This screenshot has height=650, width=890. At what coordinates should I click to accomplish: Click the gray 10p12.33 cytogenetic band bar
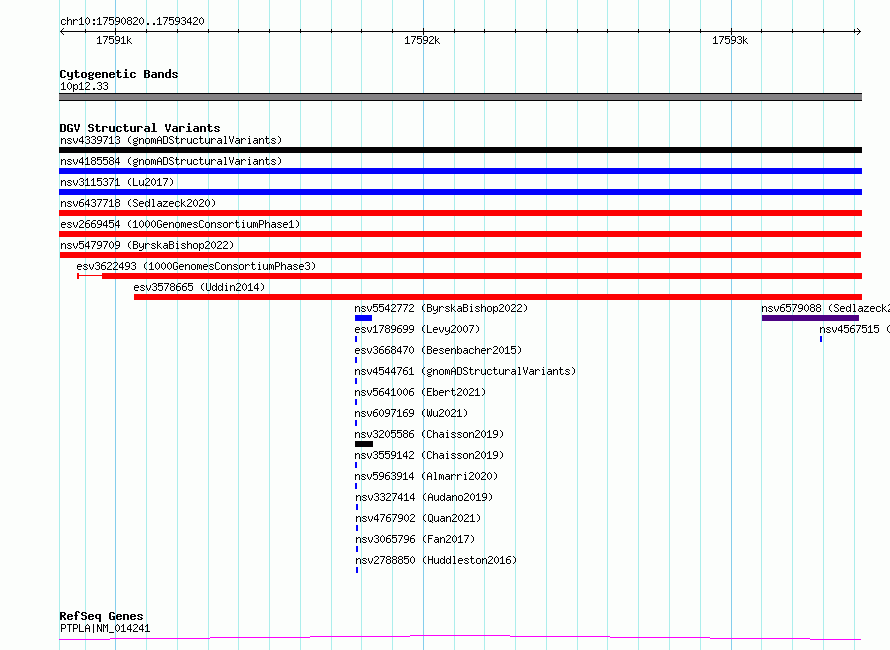460,97
